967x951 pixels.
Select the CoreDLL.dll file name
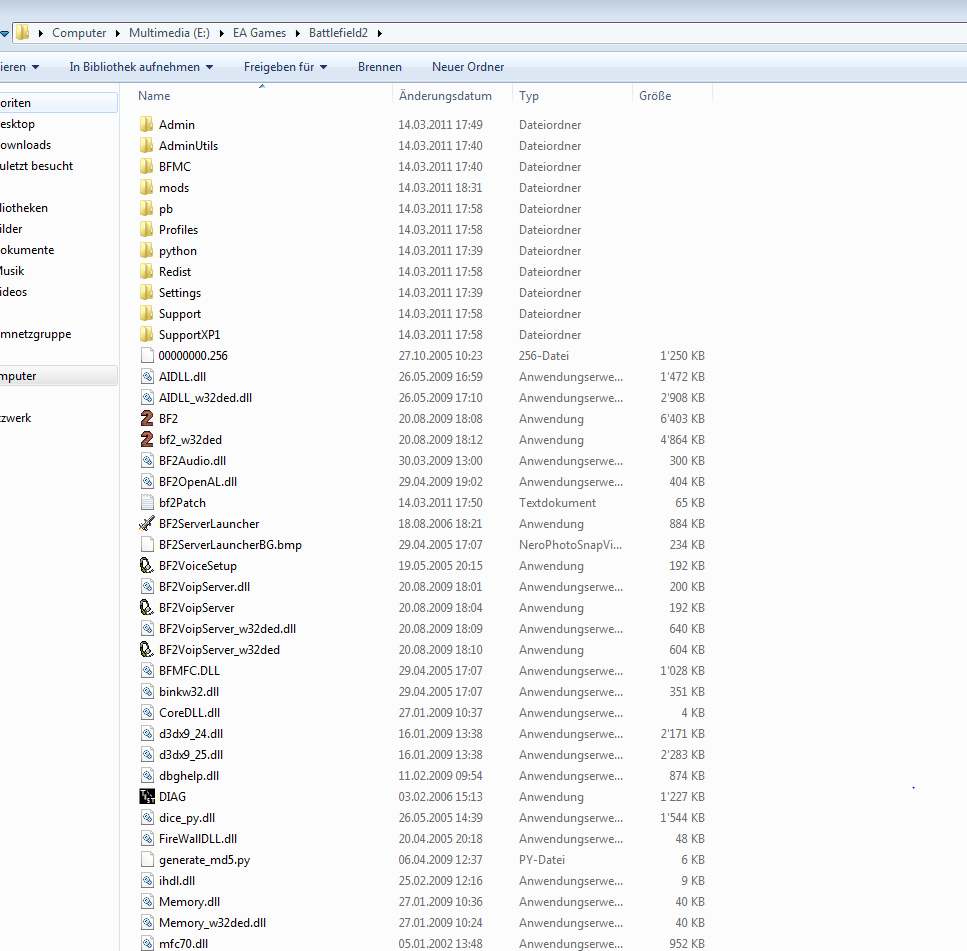point(189,712)
